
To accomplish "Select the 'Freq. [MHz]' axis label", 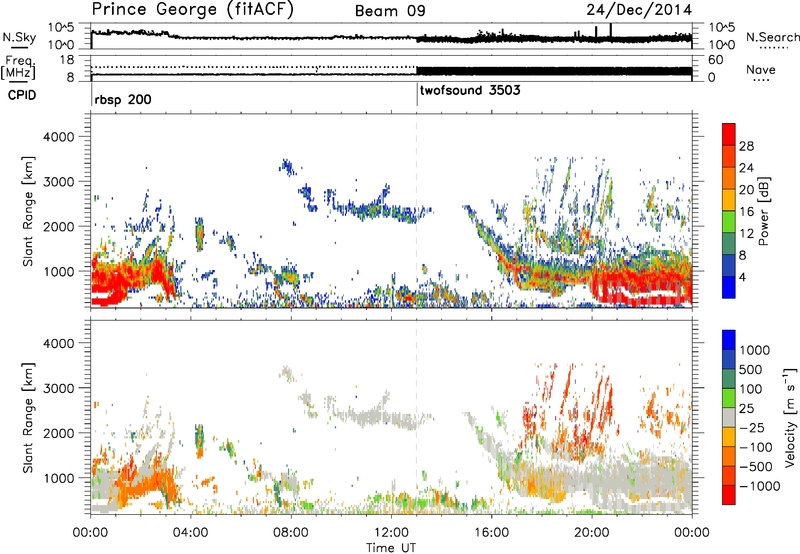I will click(x=18, y=68).
